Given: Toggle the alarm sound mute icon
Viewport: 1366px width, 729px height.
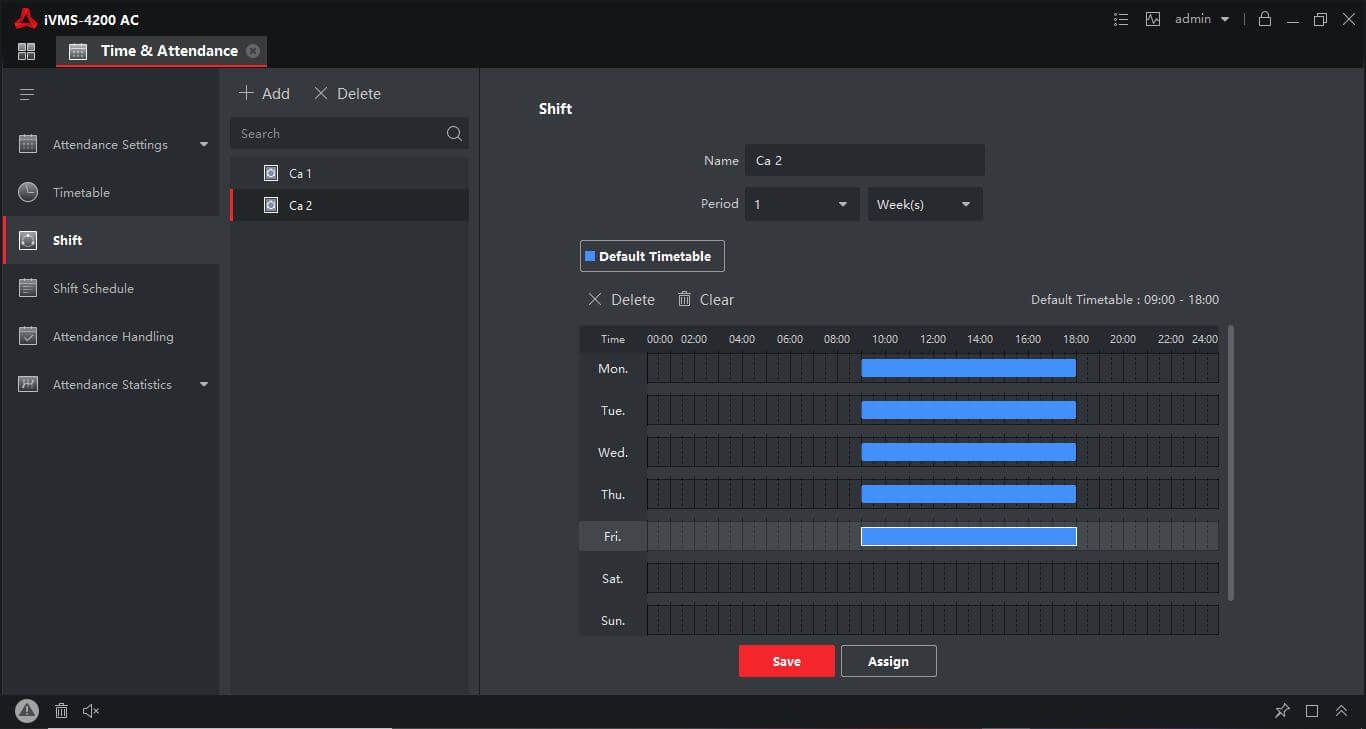Looking at the screenshot, I should pos(91,711).
